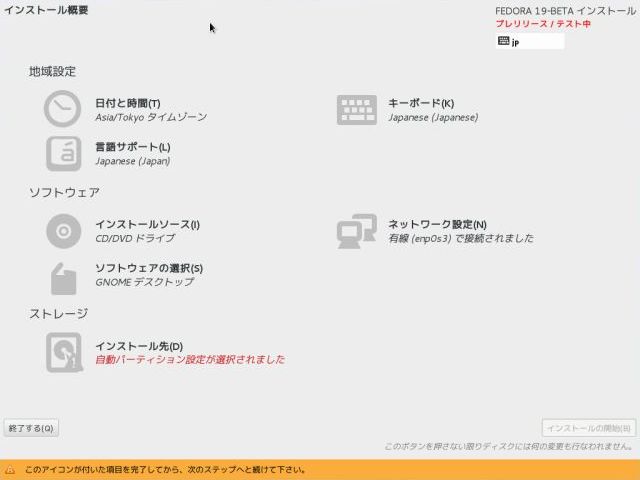The height and width of the screenshot is (480, 640).
Task: Select the 言語サポート(L) label
Action: [x=133, y=147]
